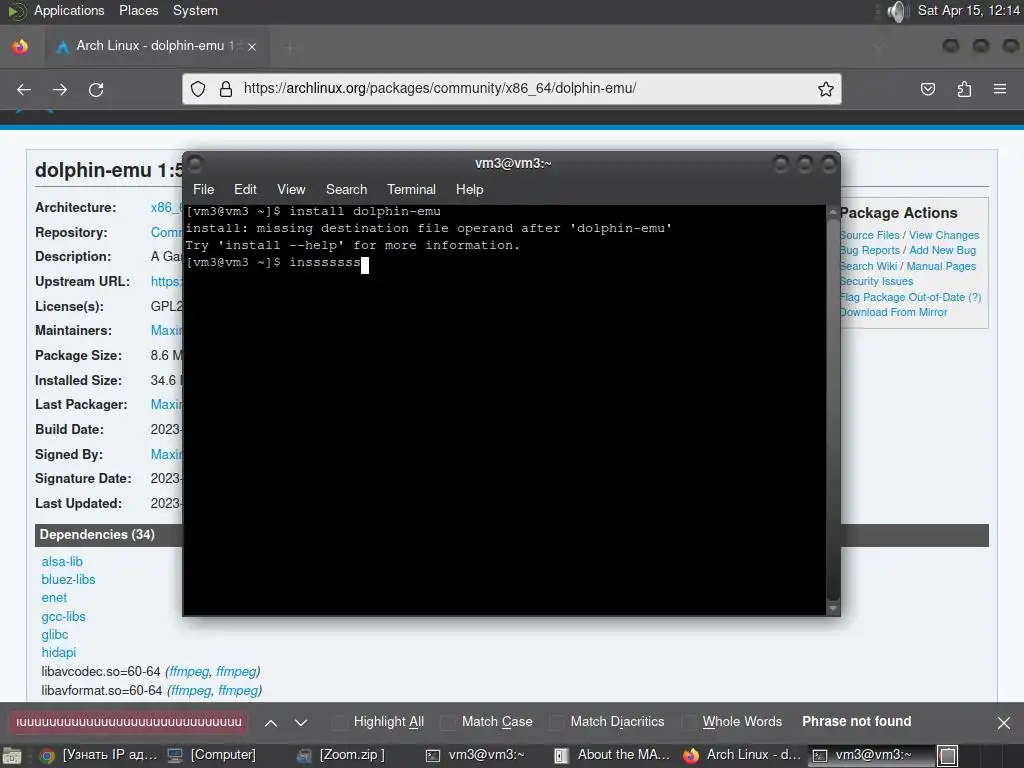Click the clock Sat Apr 15, 12:14
The width and height of the screenshot is (1024, 768).
(x=968, y=10)
